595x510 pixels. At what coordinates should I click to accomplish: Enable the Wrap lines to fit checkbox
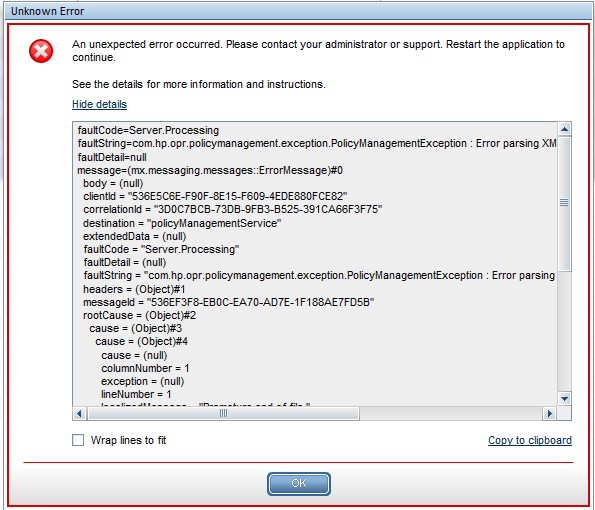click(x=78, y=440)
